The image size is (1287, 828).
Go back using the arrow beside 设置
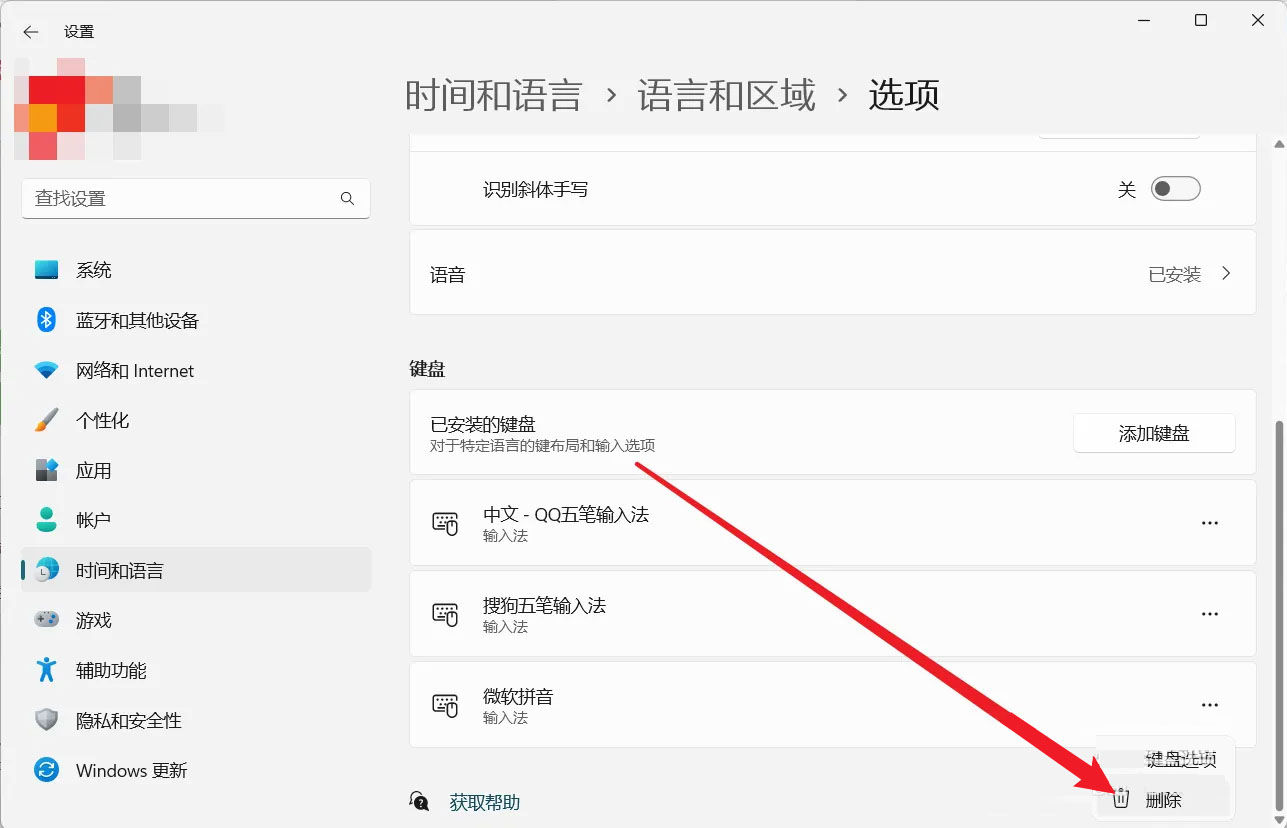31,32
